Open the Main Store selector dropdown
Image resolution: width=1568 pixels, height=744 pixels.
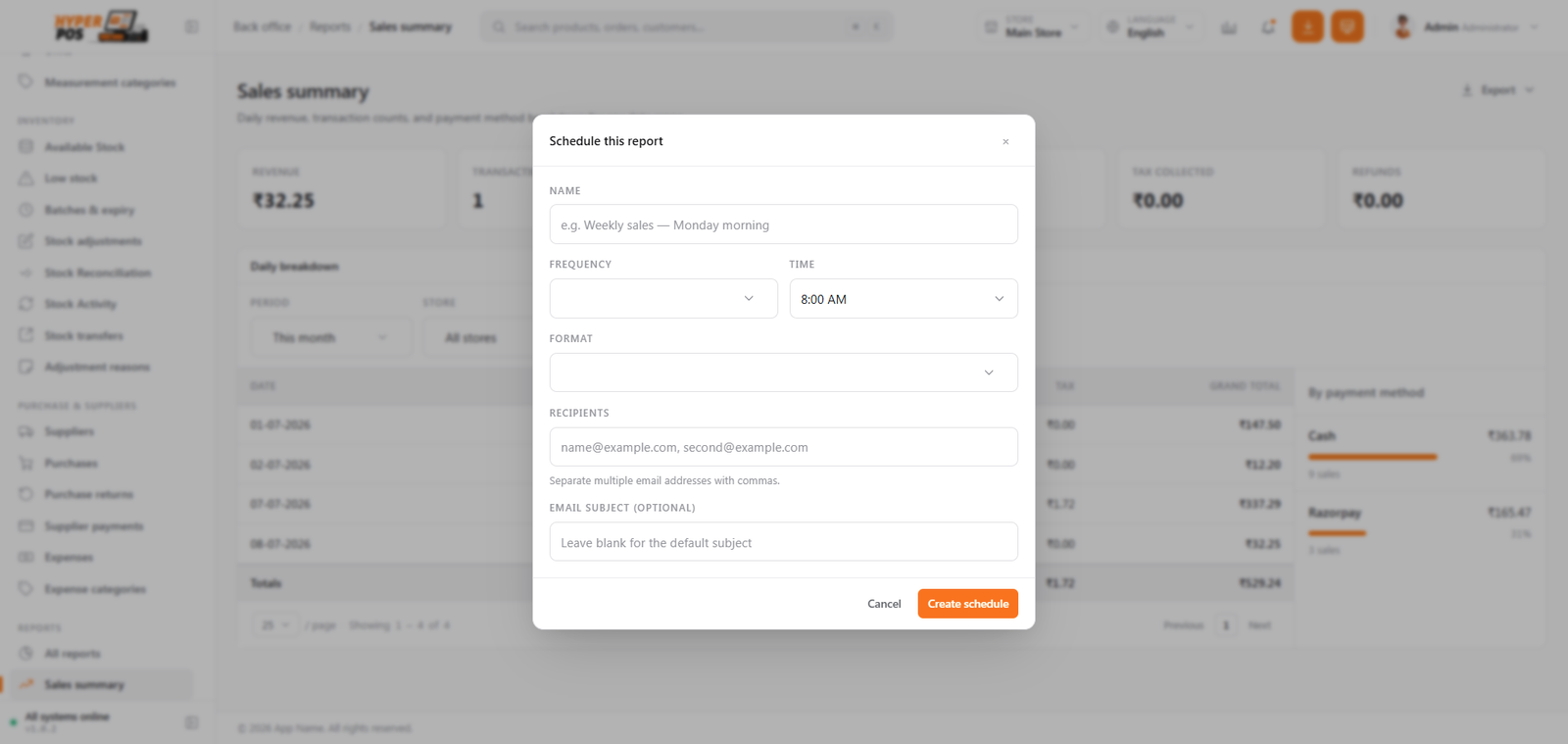[1032, 26]
